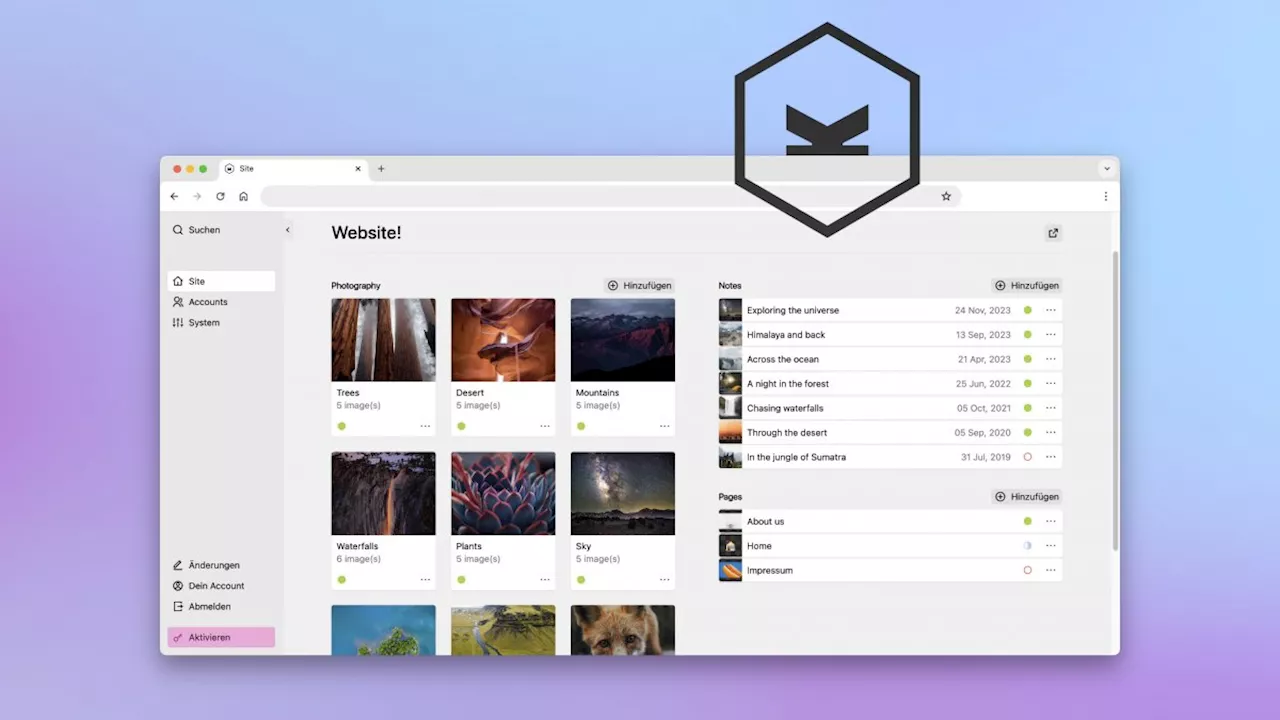Toggle the status dot of the Desert album
Image resolution: width=1280 pixels, height=720 pixels.
[x=461, y=426]
